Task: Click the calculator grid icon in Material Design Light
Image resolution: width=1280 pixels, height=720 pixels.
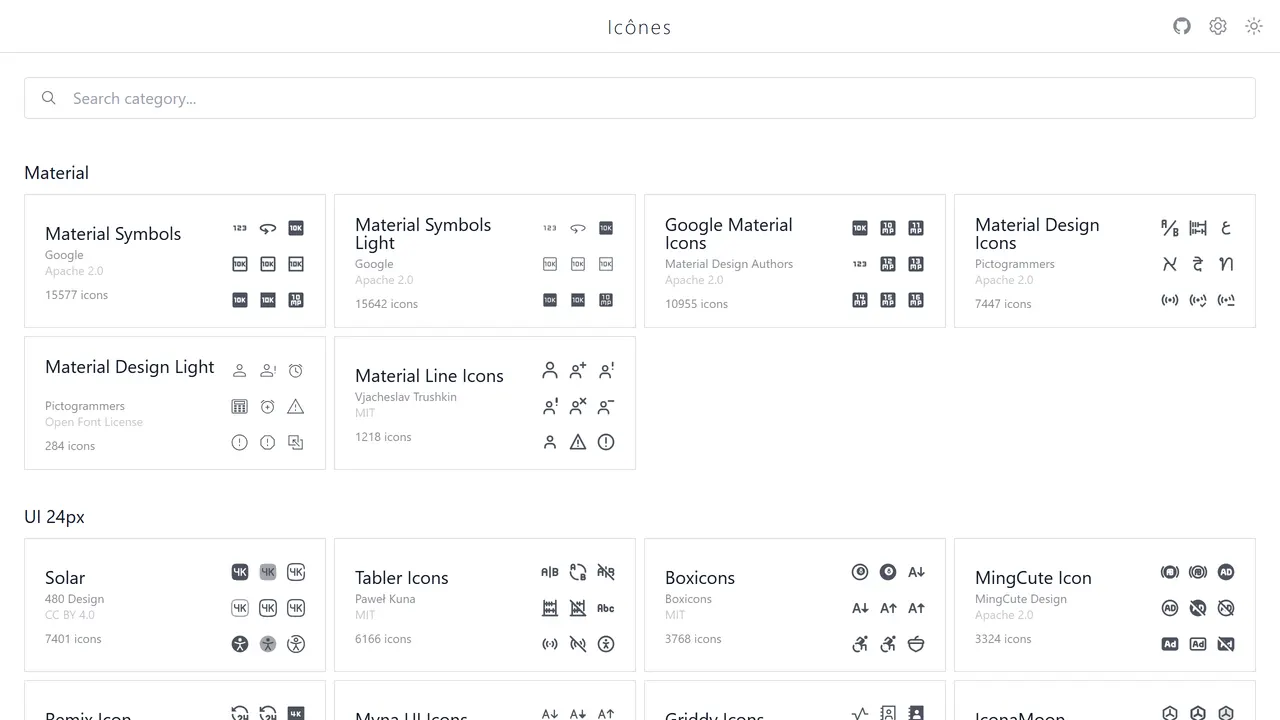Action: pyautogui.click(x=240, y=406)
